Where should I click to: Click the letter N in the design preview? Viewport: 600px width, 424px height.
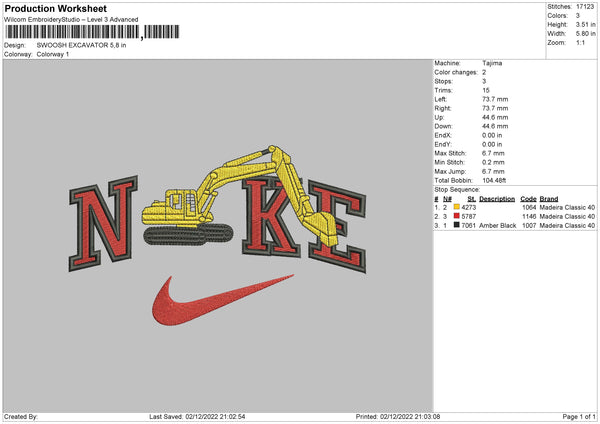(x=103, y=224)
